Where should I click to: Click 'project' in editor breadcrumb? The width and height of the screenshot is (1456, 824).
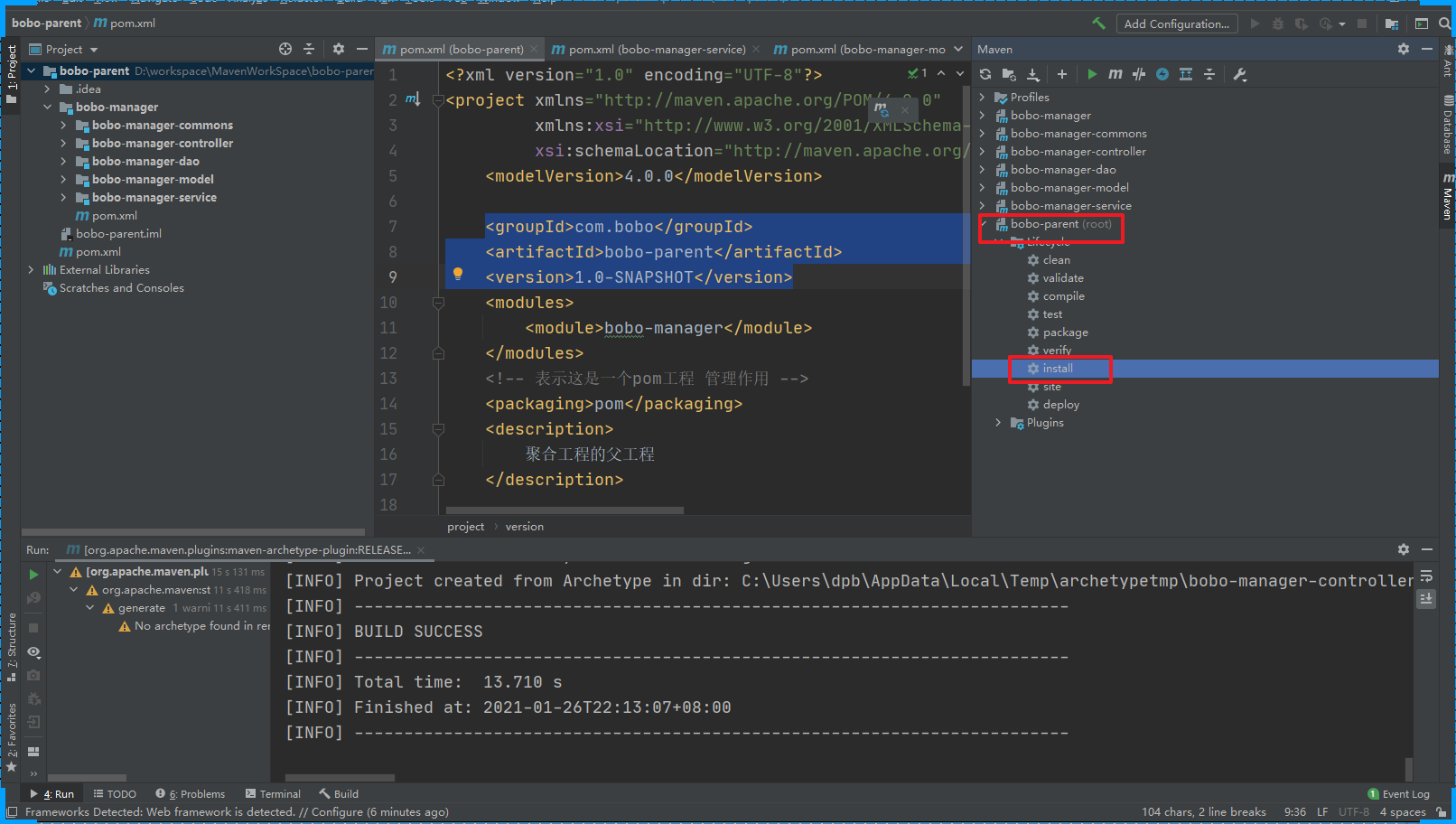[x=465, y=526]
